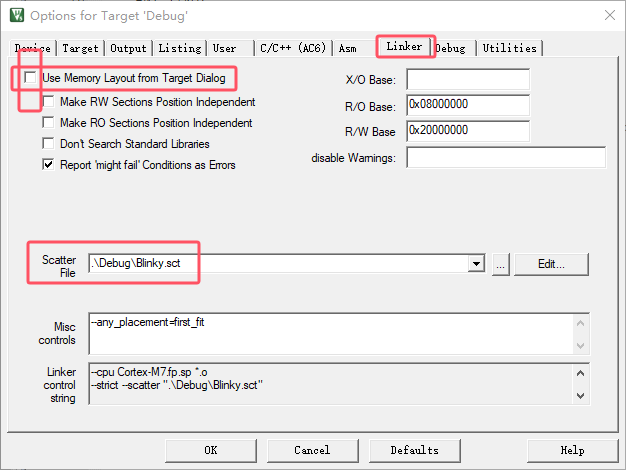Enable Use Memory Layout from Target Dialog

(x=30, y=78)
